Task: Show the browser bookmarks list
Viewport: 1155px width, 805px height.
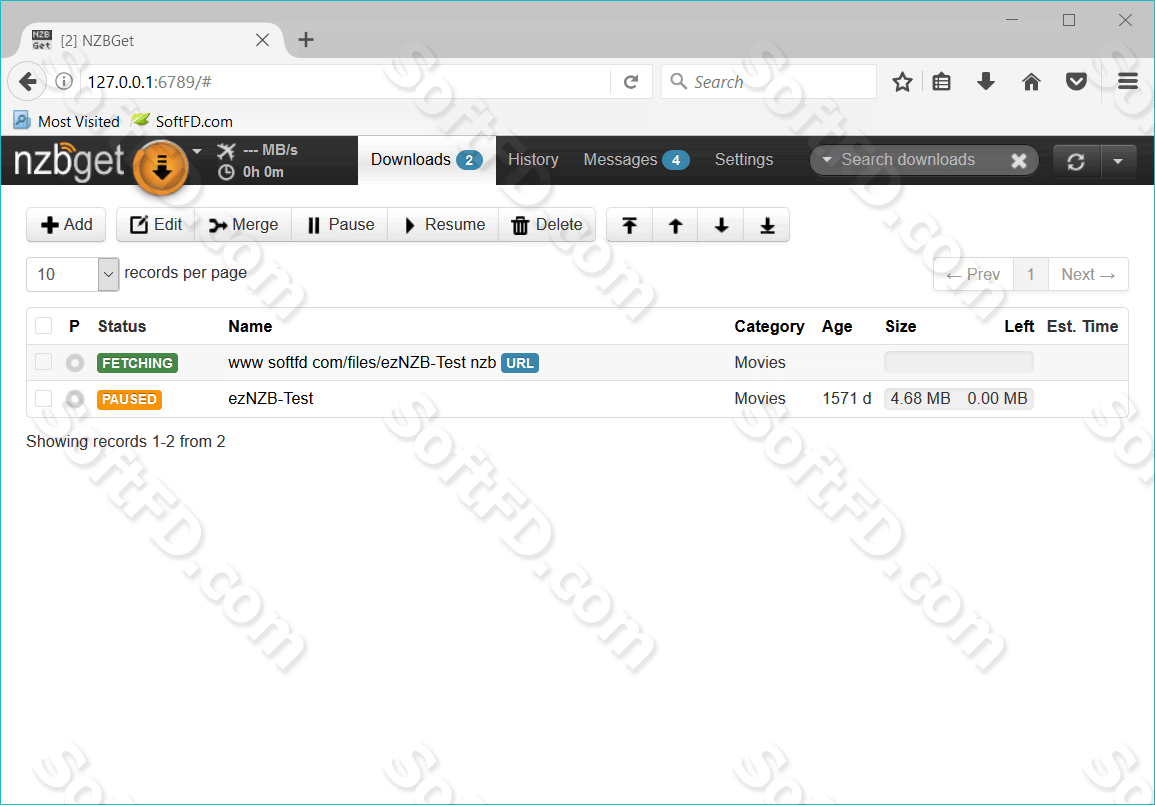Action: coord(941,82)
